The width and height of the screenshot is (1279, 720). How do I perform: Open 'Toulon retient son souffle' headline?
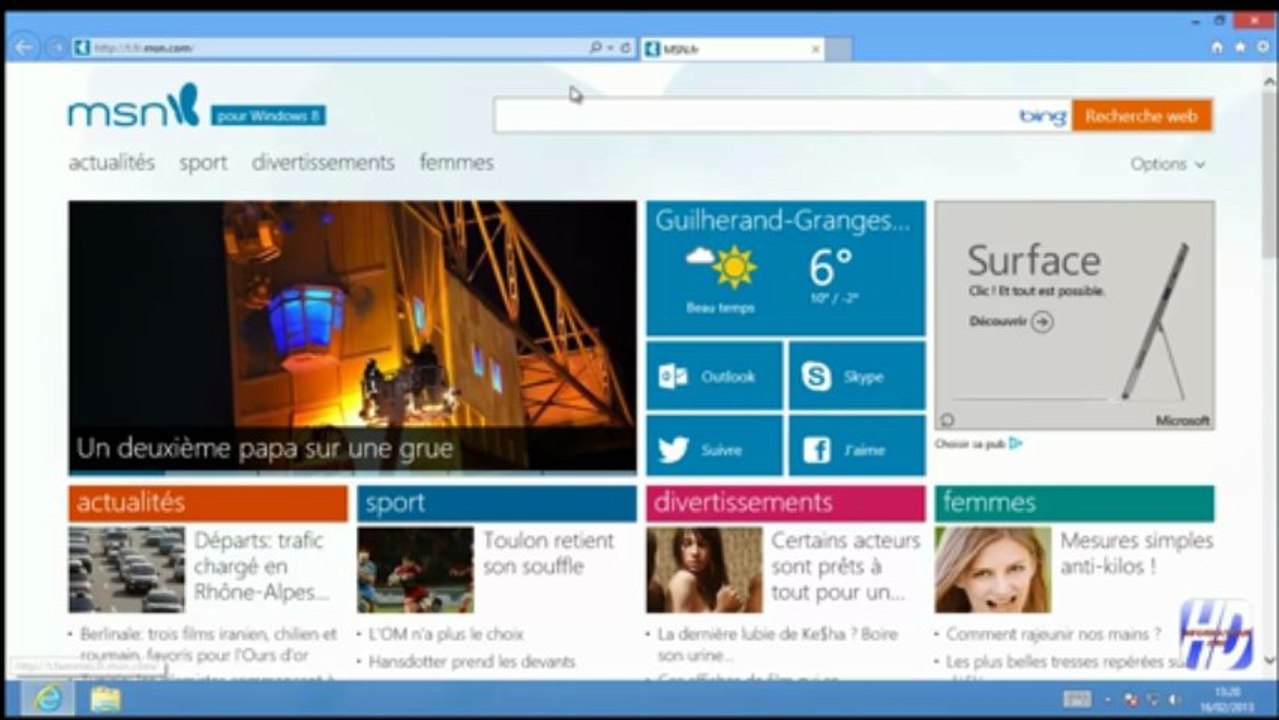tap(548, 553)
